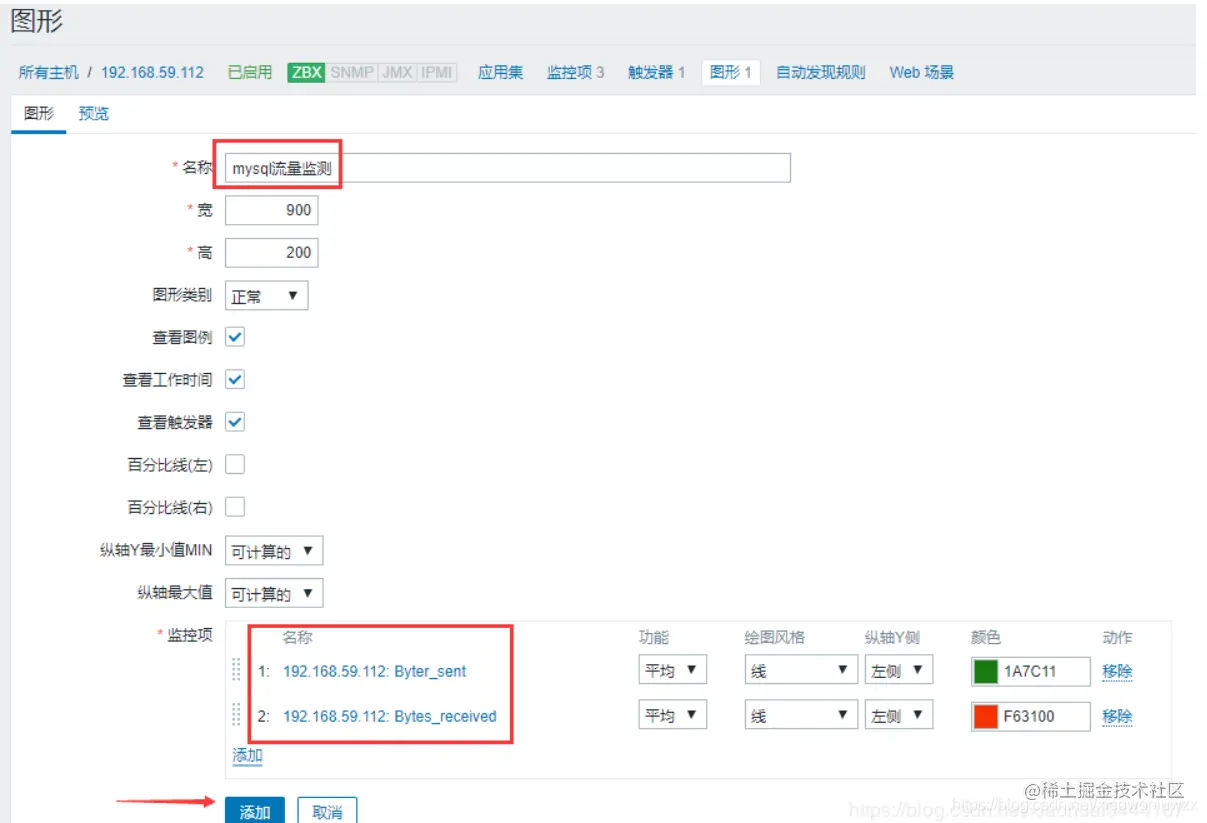Open 功能 dropdown for Bytes_received row

(x=672, y=715)
